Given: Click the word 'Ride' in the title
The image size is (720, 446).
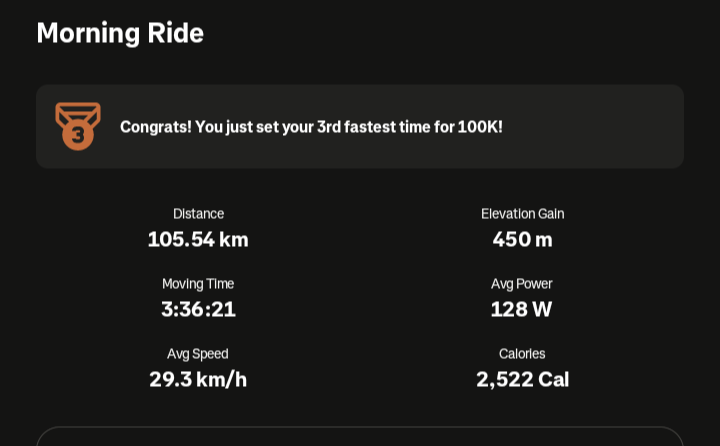Looking at the screenshot, I should 175,33.
